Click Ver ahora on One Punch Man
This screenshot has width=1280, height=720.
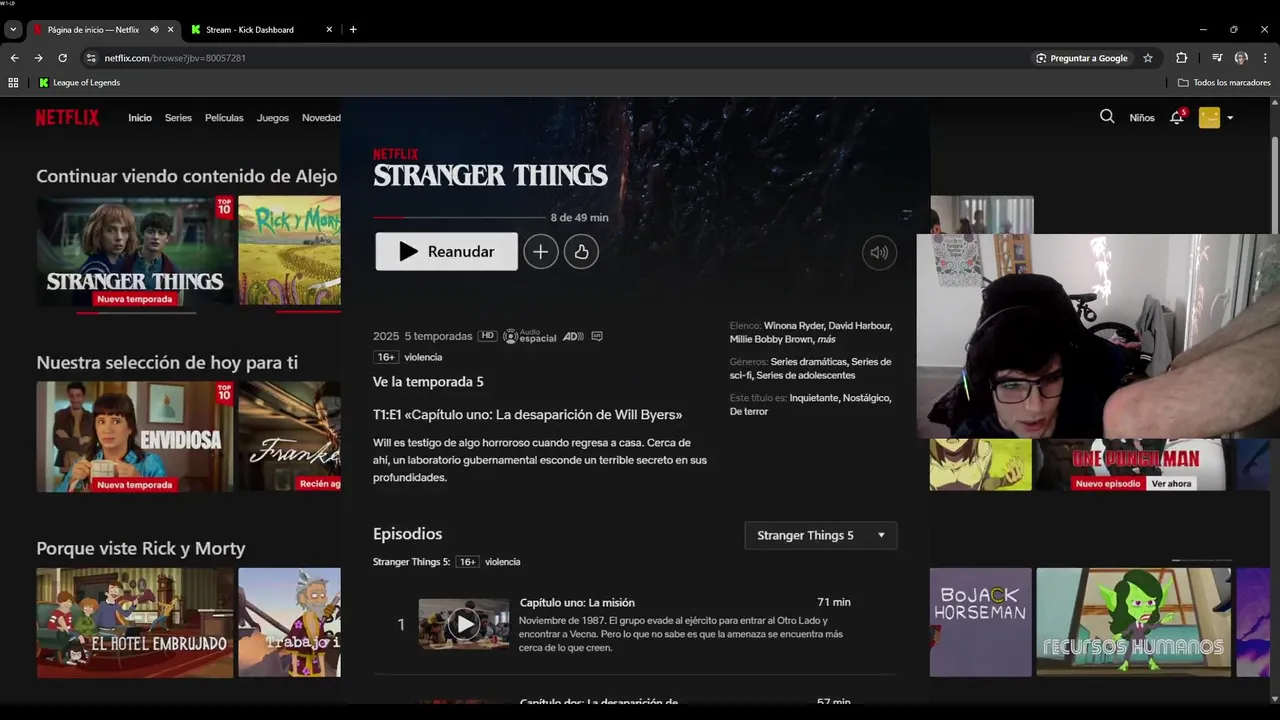1171,484
